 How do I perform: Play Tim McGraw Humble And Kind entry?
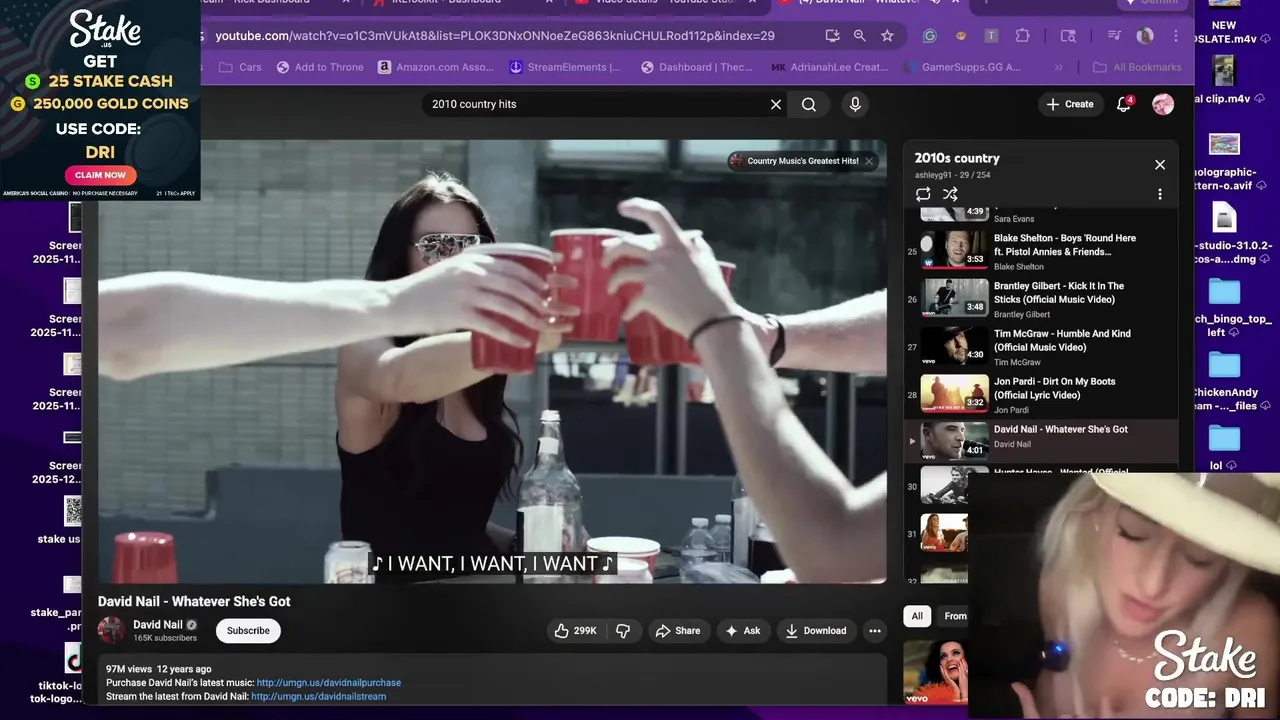click(x=1040, y=348)
